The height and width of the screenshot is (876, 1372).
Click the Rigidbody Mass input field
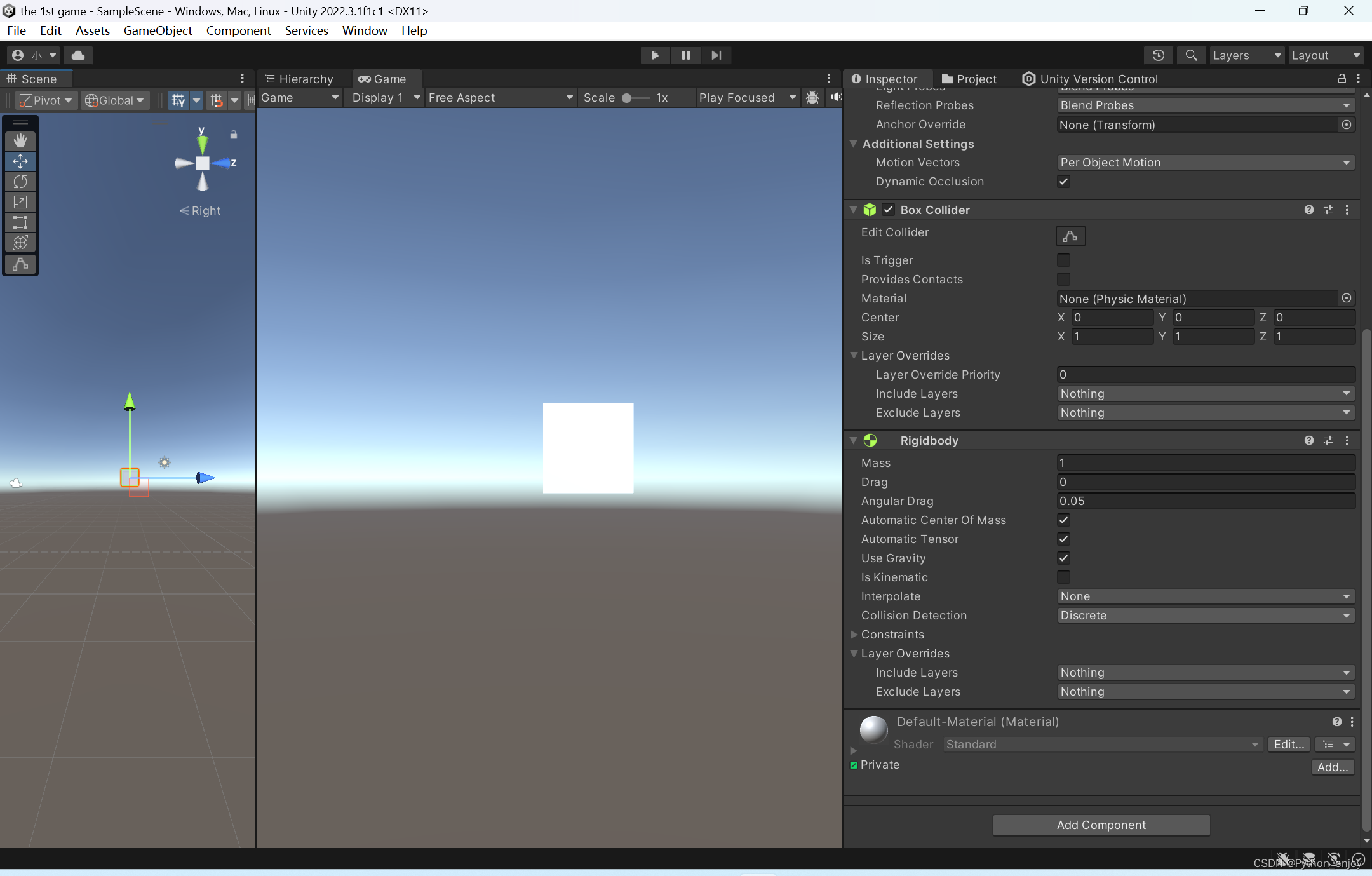(1206, 463)
